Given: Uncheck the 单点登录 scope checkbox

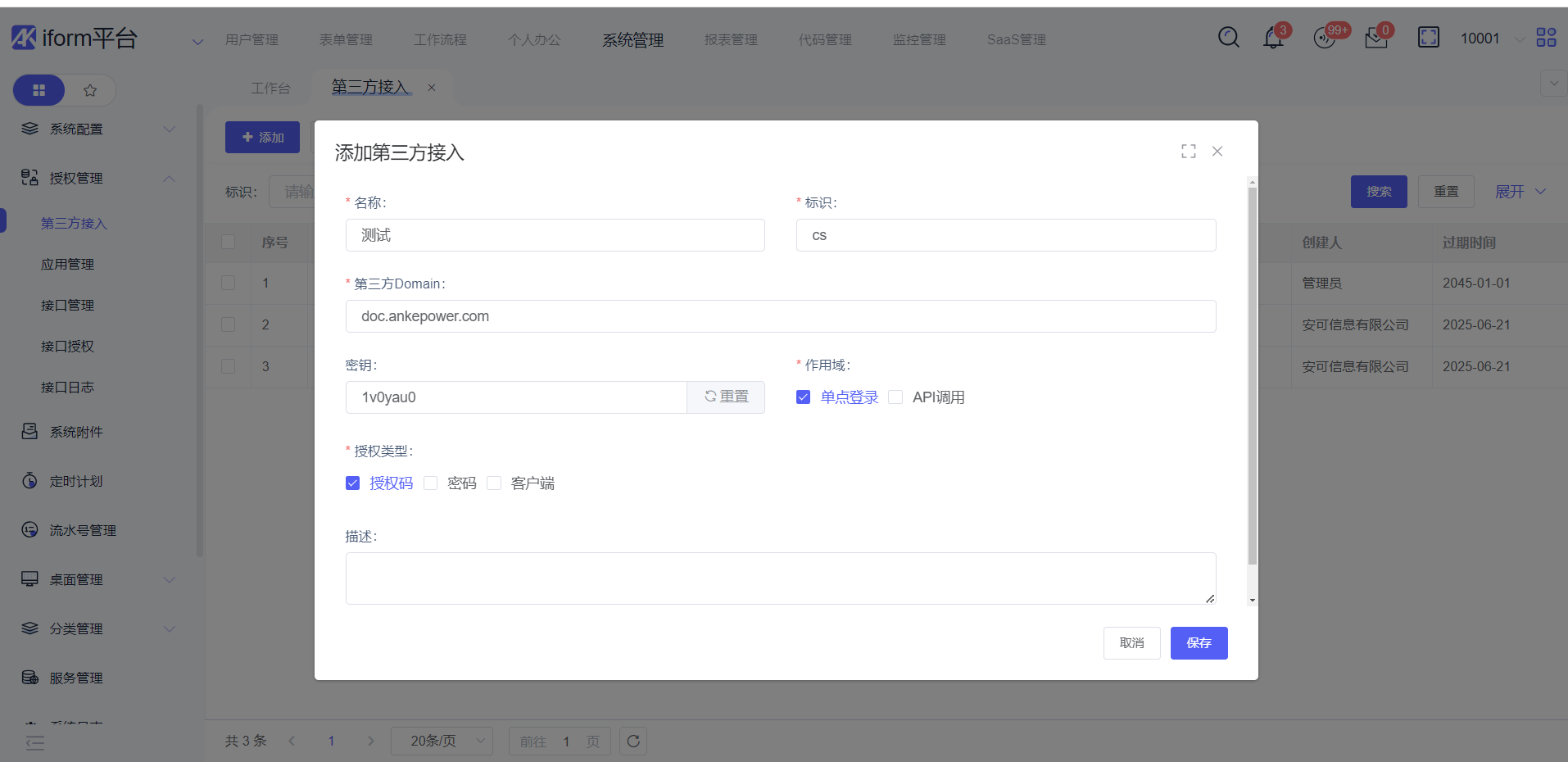Looking at the screenshot, I should (803, 397).
